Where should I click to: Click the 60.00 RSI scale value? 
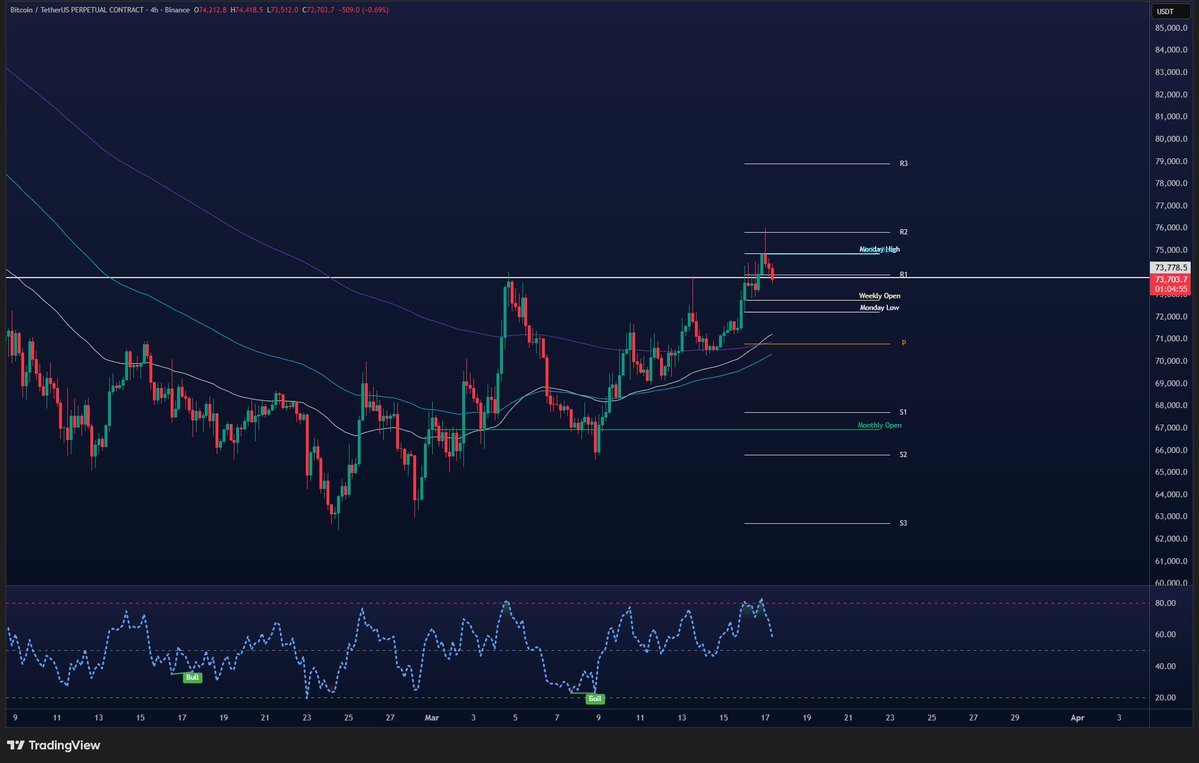1165,635
